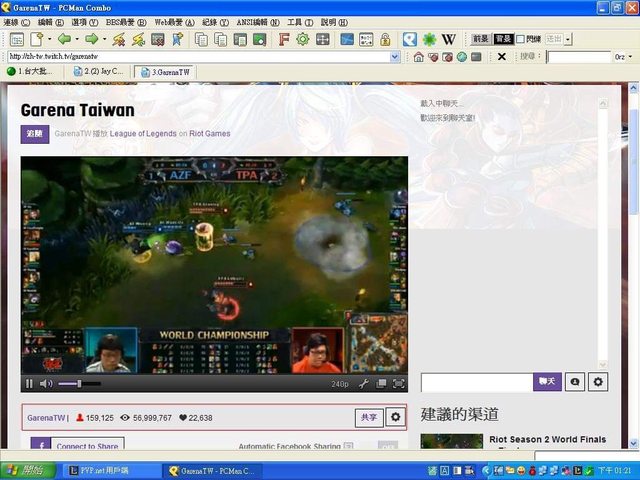Switch to tab 2.(2) Jay C...
The image size is (640, 480).
[x=98, y=72]
